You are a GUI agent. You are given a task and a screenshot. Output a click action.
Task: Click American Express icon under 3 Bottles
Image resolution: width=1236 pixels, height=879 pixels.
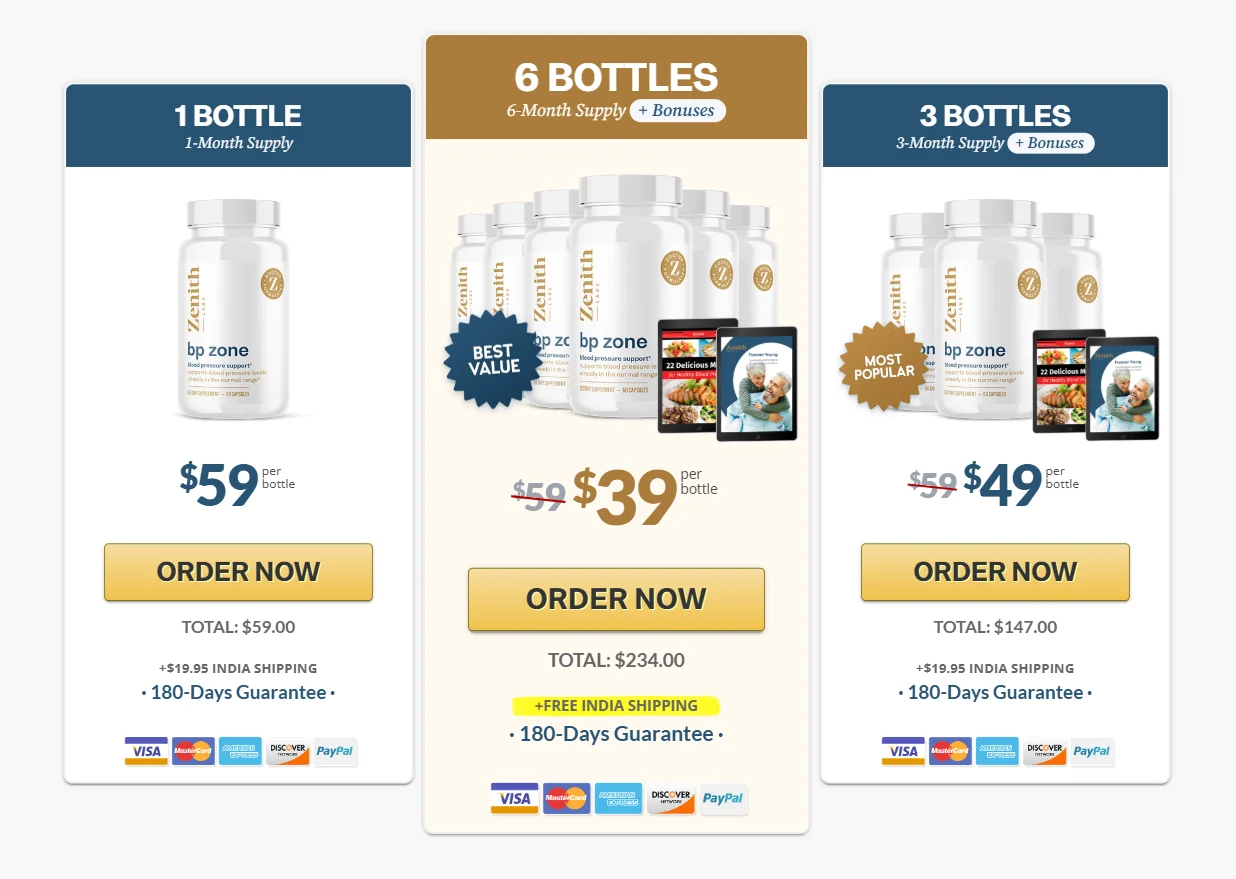point(997,751)
